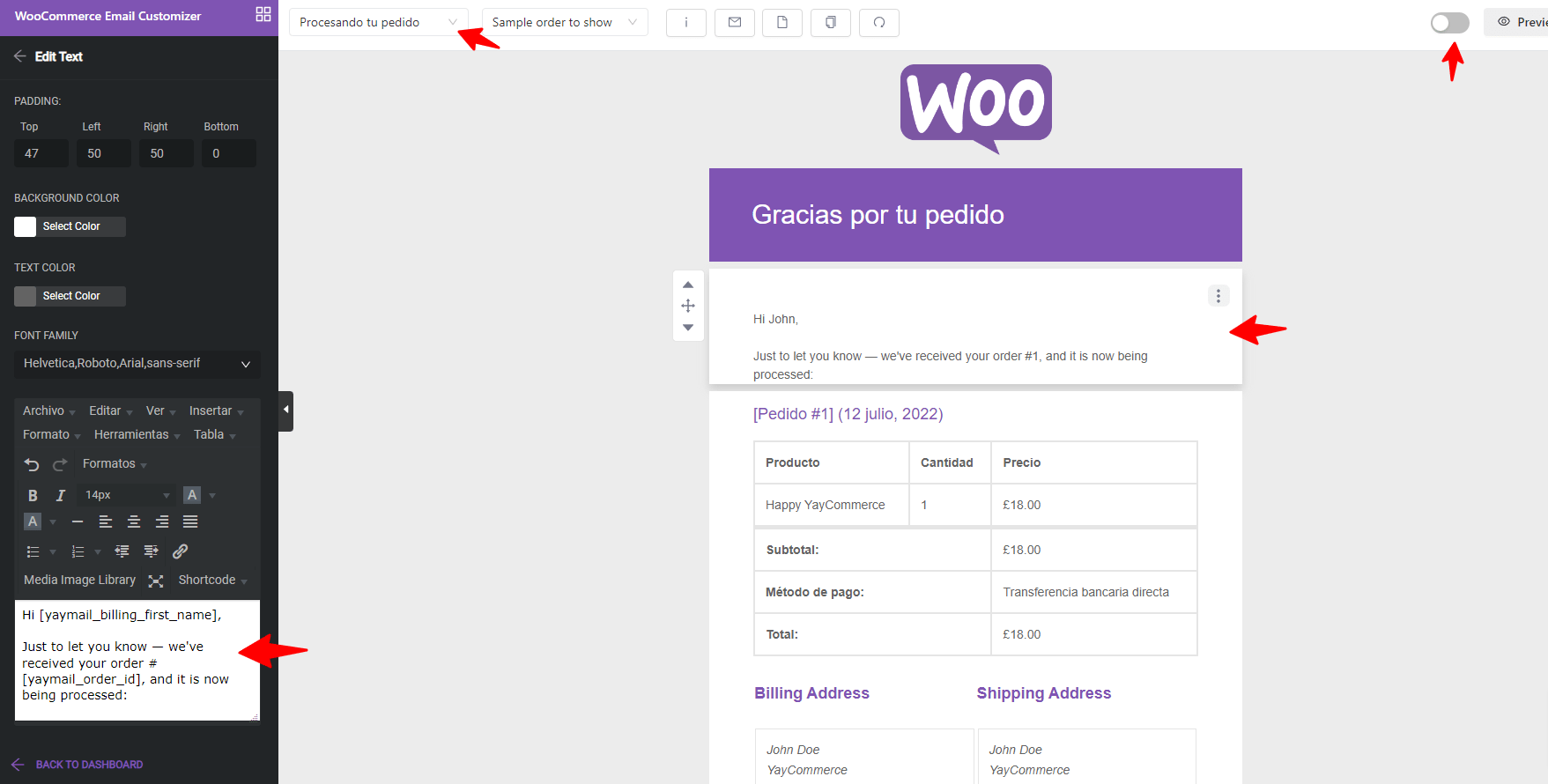The width and height of the screenshot is (1548, 784).
Task: Insert a bulleted list
Action: [x=33, y=551]
